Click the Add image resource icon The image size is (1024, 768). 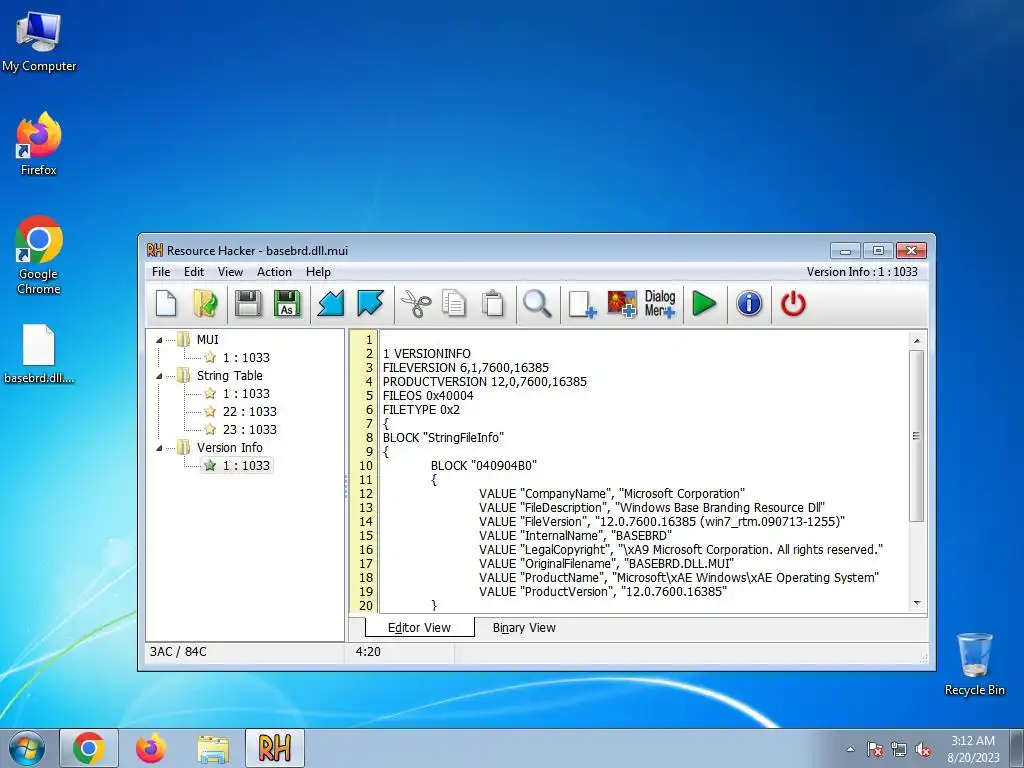(622, 304)
